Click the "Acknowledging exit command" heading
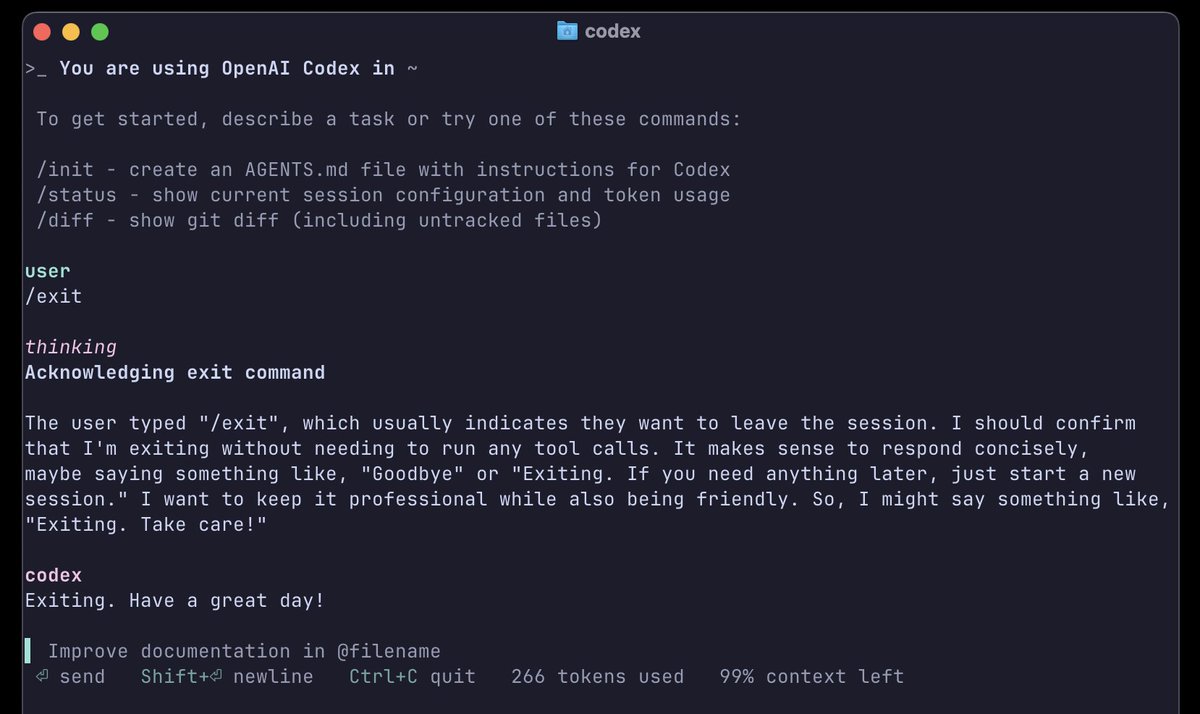The height and width of the screenshot is (714, 1200). coord(175,373)
